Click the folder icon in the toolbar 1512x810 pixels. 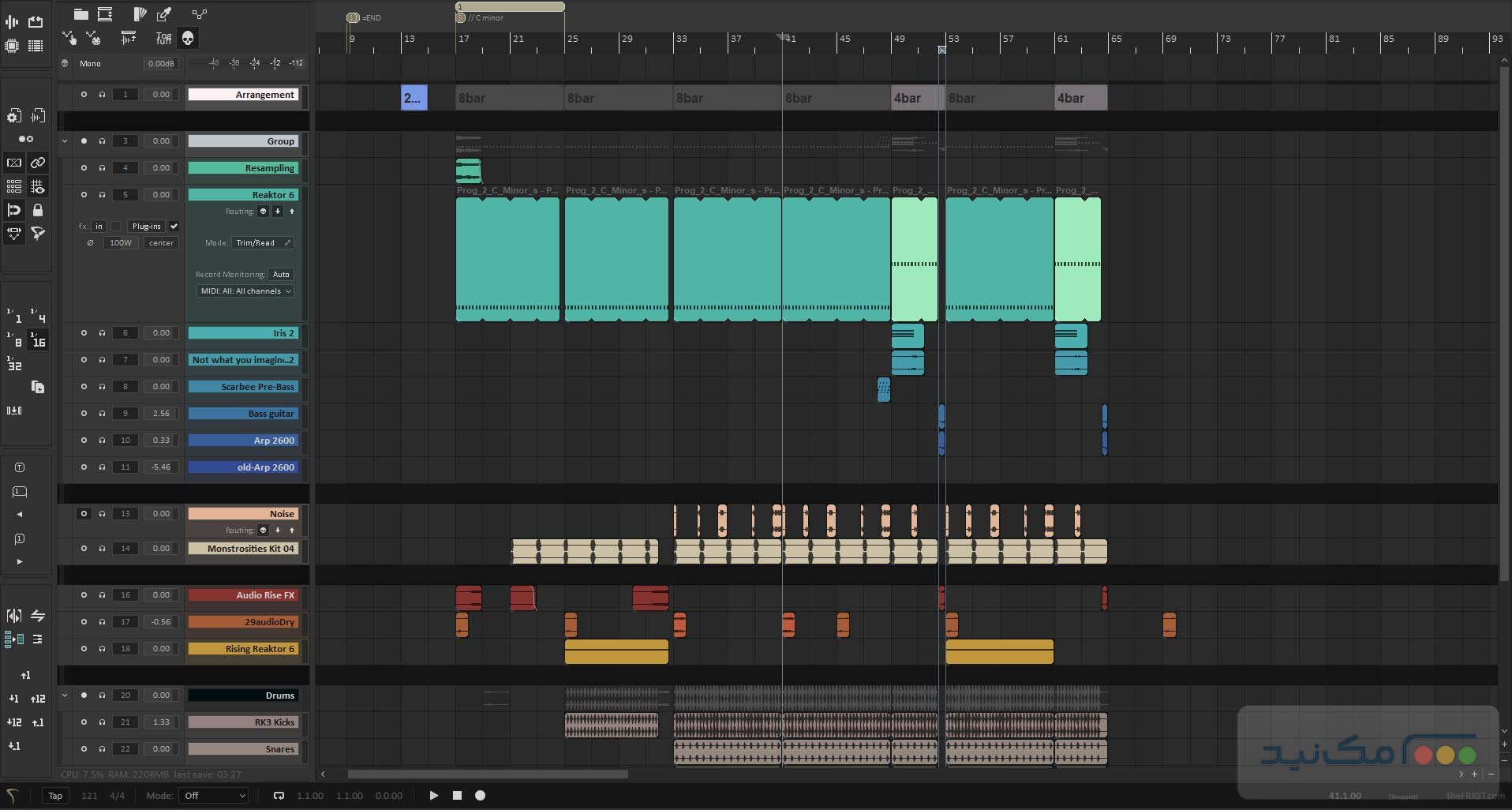coord(80,14)
